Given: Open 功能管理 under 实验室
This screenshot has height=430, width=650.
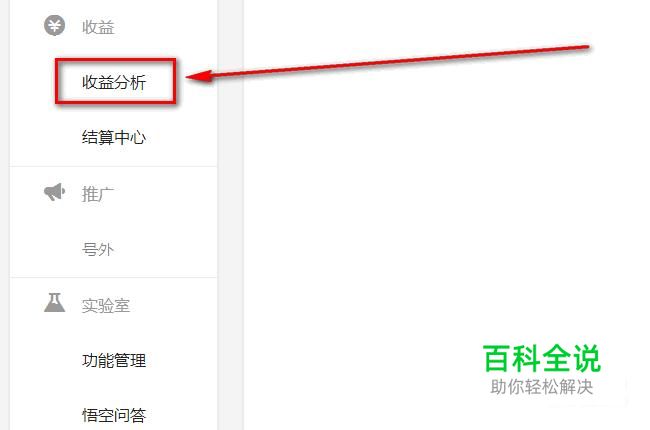Looking at the screenshot, I should 114,360.
